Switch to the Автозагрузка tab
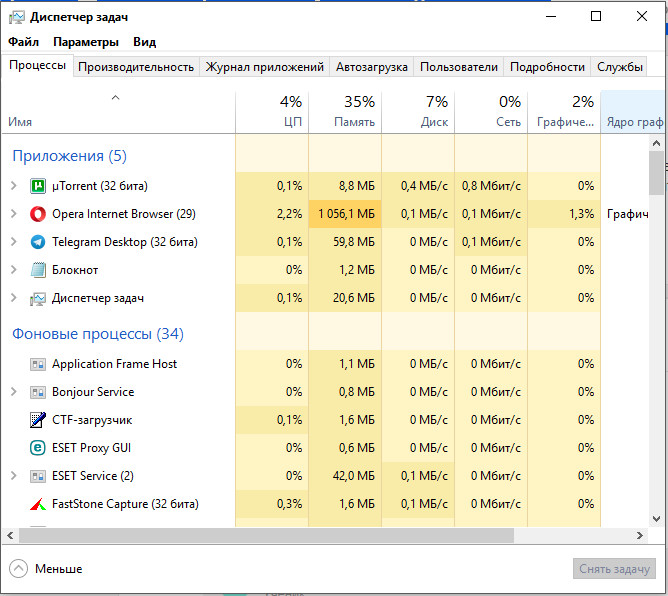 (x=371, y=67)
